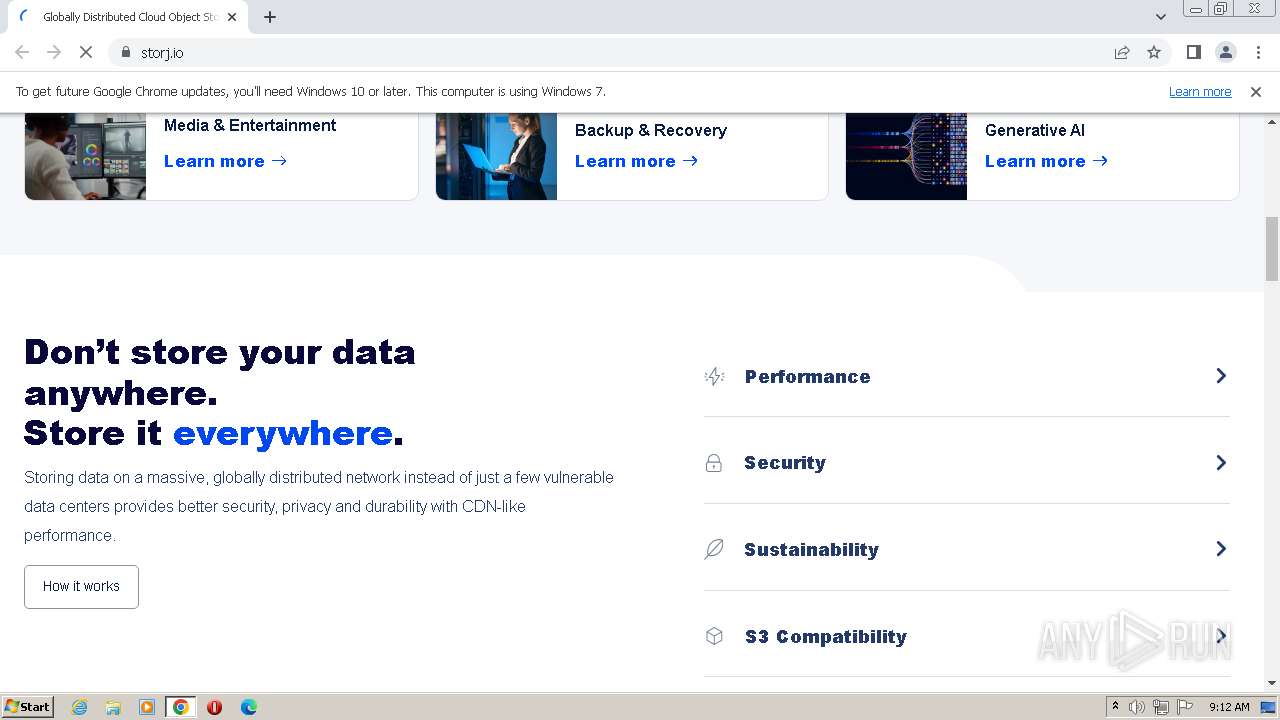
Task: Open the Action Center flag icon
Action: pyautogui.click(x=1184, y=707)
